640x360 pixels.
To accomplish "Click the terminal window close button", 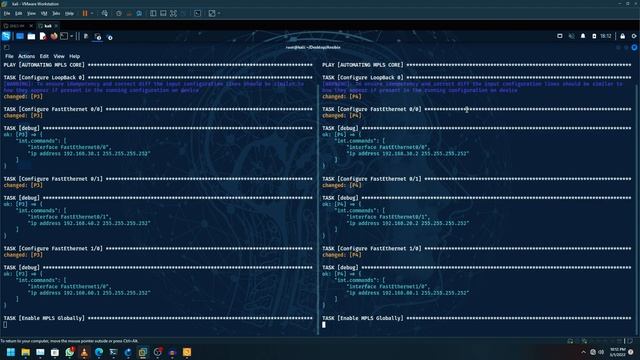I will click(634, 47).
